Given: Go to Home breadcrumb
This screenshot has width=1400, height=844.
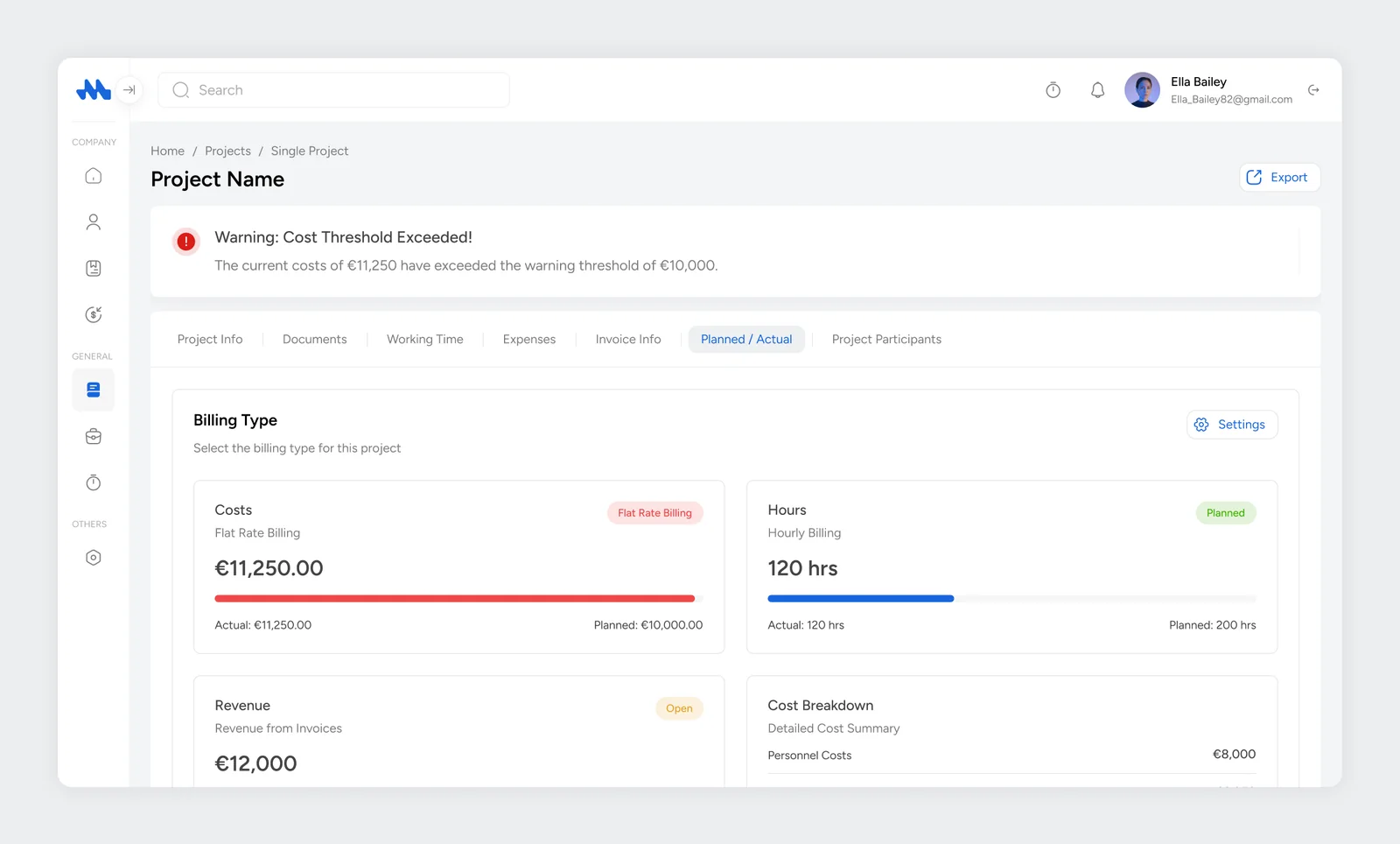Looking at the screenshot, I should [167, 151].
